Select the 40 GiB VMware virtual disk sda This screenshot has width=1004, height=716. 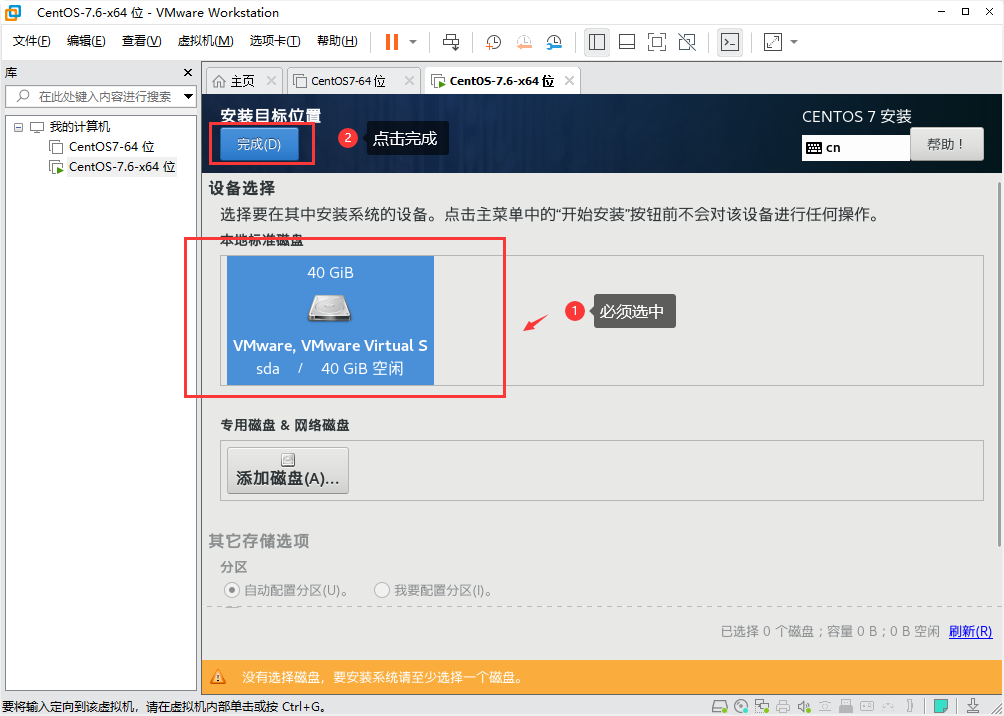click(x=330, y=320)
